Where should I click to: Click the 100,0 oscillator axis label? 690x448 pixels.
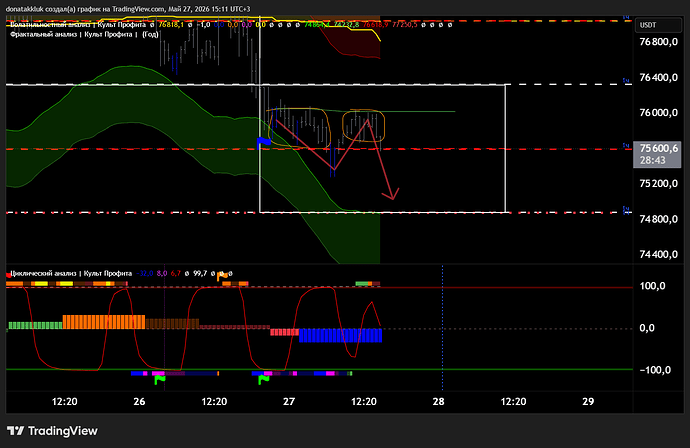652,286
